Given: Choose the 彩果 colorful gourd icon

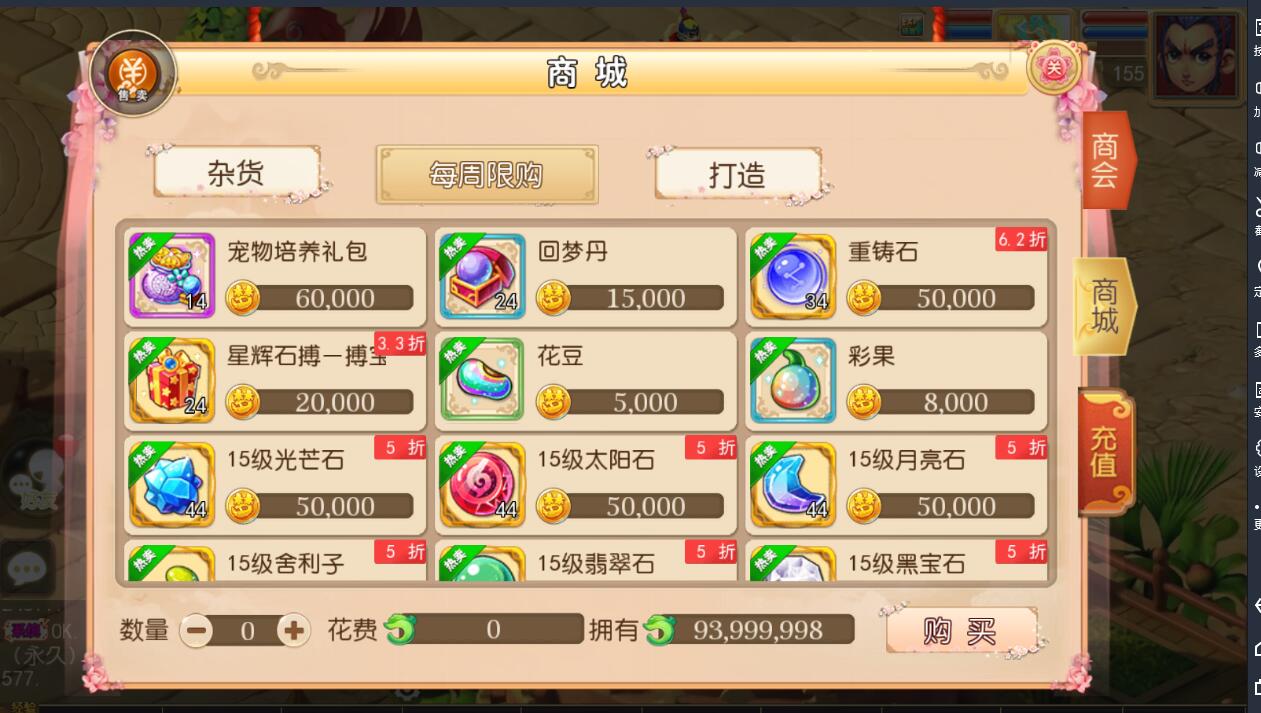Looking at the screenshot, I should pyautogui.click(x=793, y=380).
